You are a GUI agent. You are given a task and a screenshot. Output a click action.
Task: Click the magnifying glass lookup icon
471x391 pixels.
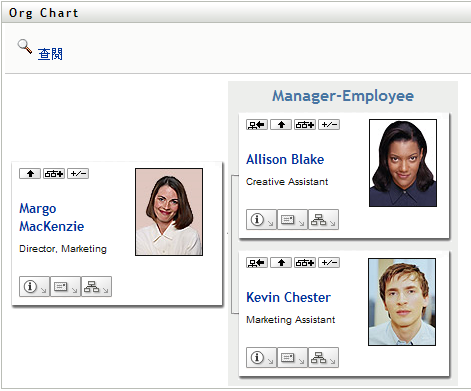click(25, 46)
